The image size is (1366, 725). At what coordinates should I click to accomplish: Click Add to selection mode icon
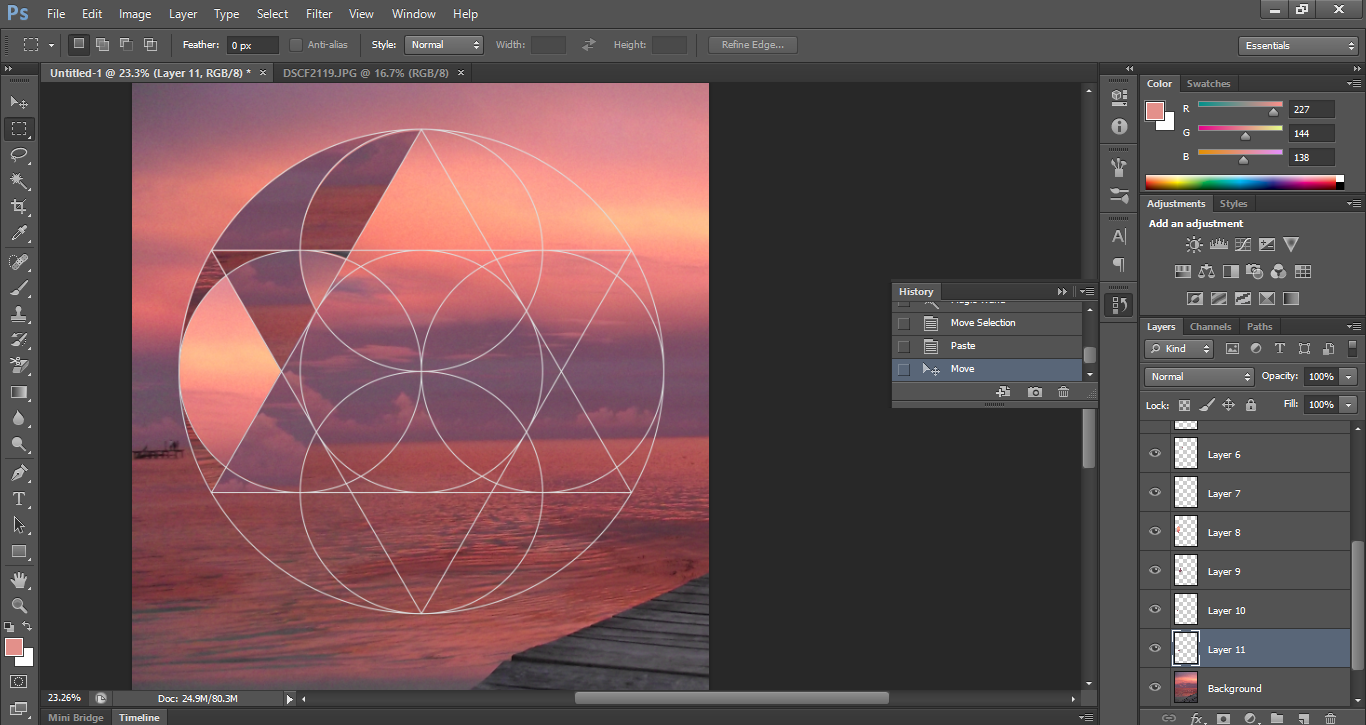point(102,45)
